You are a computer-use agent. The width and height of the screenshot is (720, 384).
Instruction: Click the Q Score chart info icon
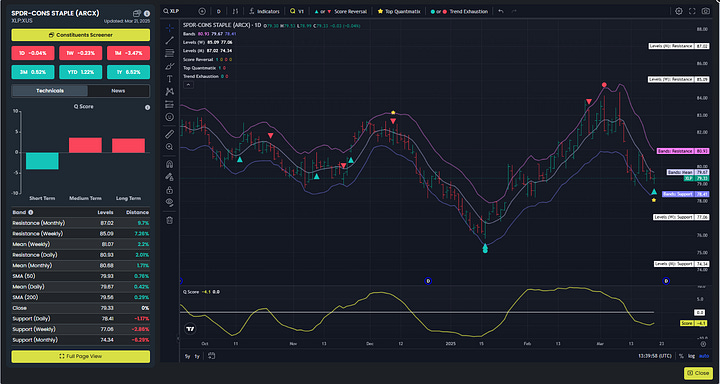[x=147, y=107]
